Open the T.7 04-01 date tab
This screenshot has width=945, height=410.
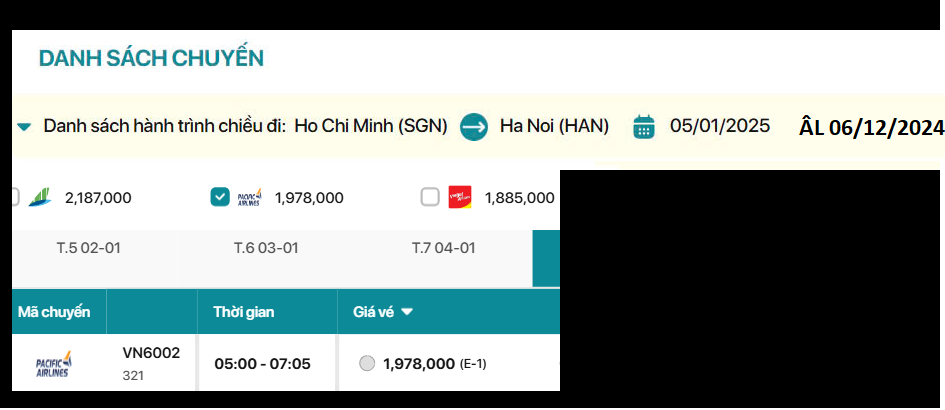(443, 248)
